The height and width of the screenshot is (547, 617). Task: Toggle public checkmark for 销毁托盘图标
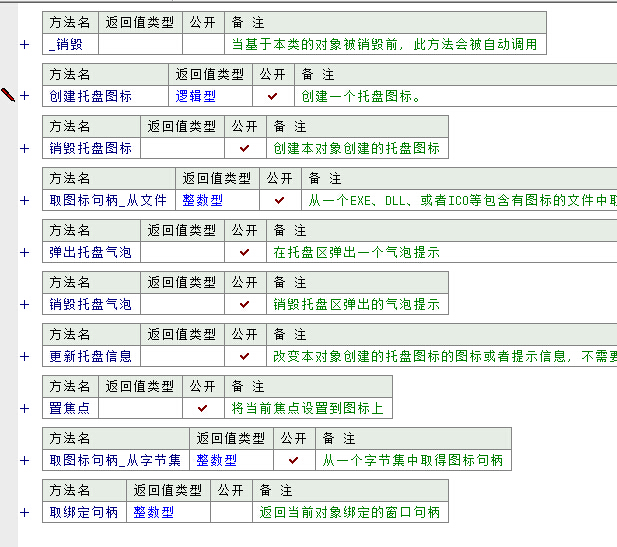[x=245, y=148]
